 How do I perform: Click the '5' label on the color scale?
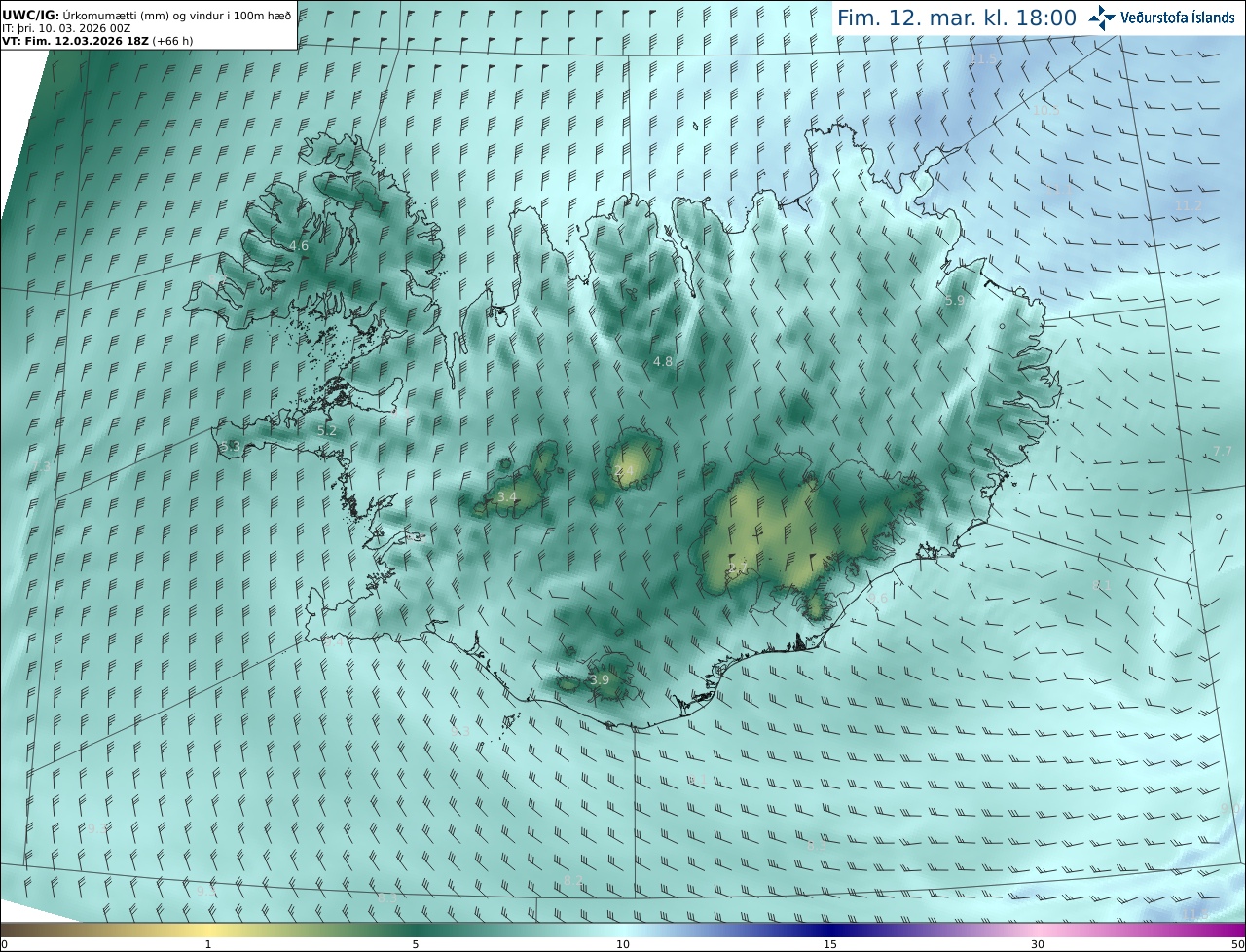coord(416,944)
